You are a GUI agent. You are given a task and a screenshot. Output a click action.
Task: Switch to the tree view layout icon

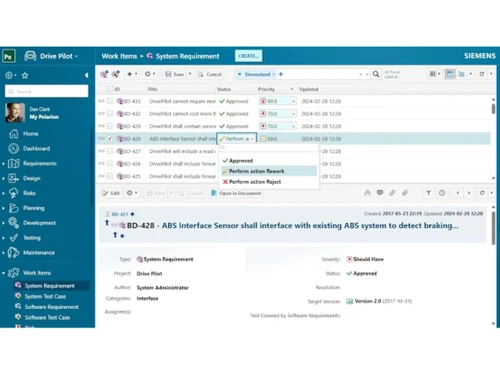(462, 74)
